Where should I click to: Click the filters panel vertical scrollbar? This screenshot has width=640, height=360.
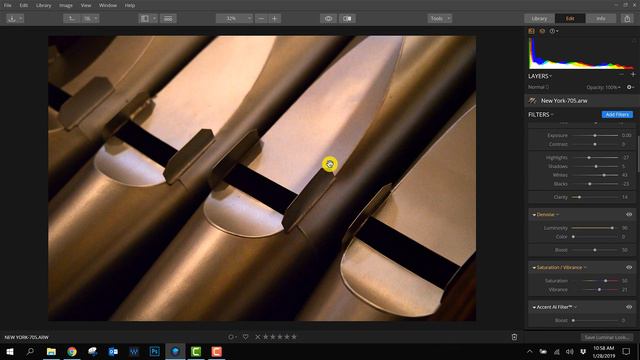[x=638, y=154]
